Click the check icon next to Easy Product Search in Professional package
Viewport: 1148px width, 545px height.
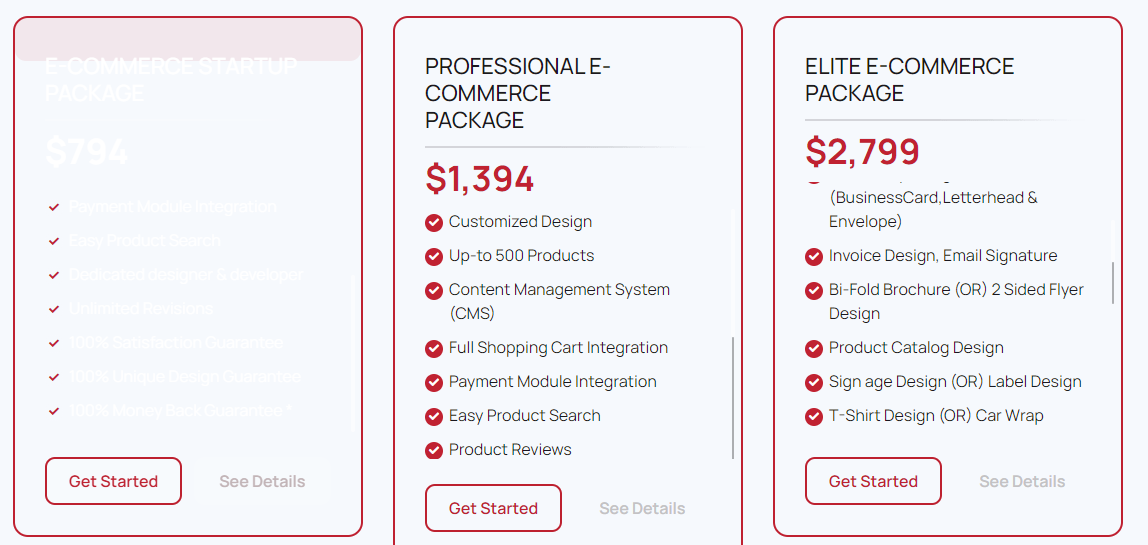click(433, 417)
